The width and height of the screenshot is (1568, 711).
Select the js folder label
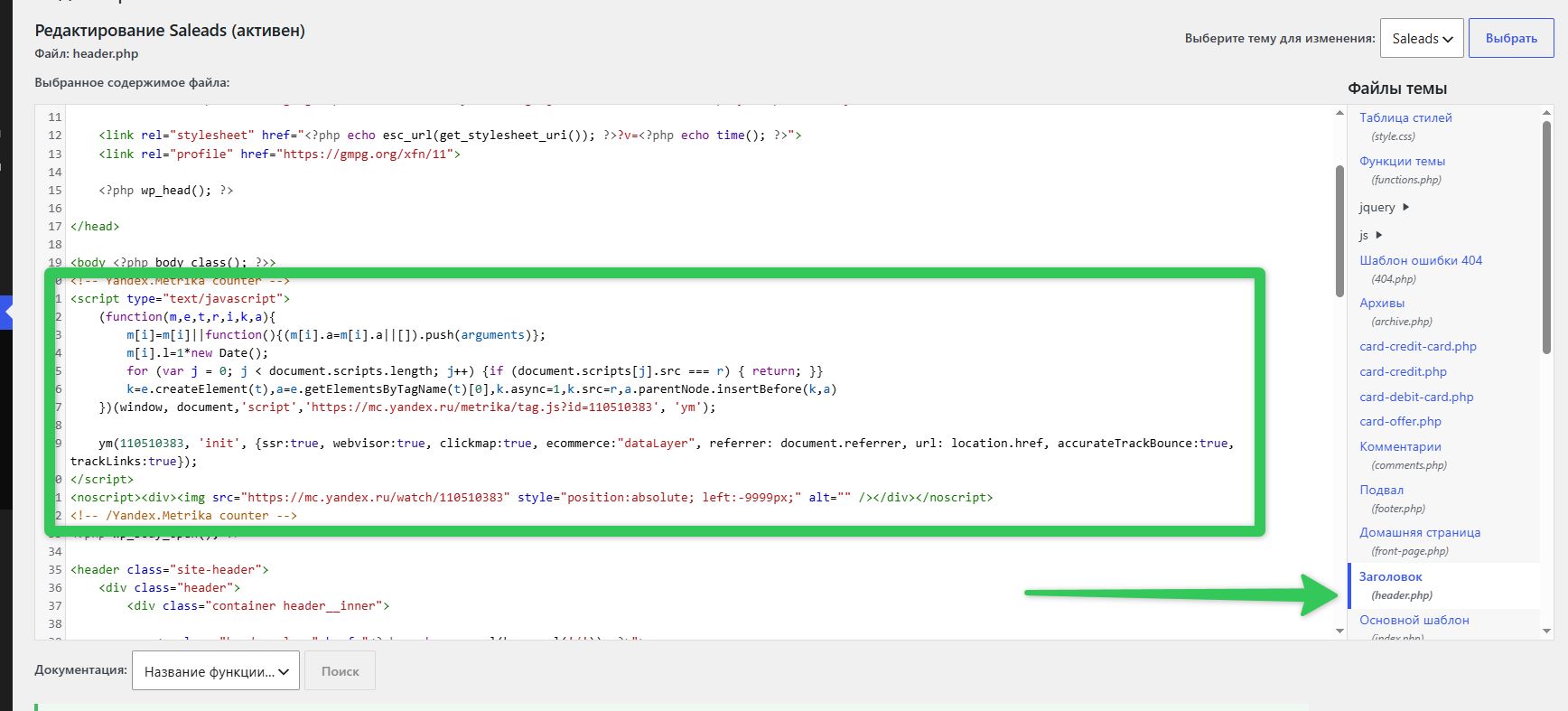click(x=1364, y=236)
